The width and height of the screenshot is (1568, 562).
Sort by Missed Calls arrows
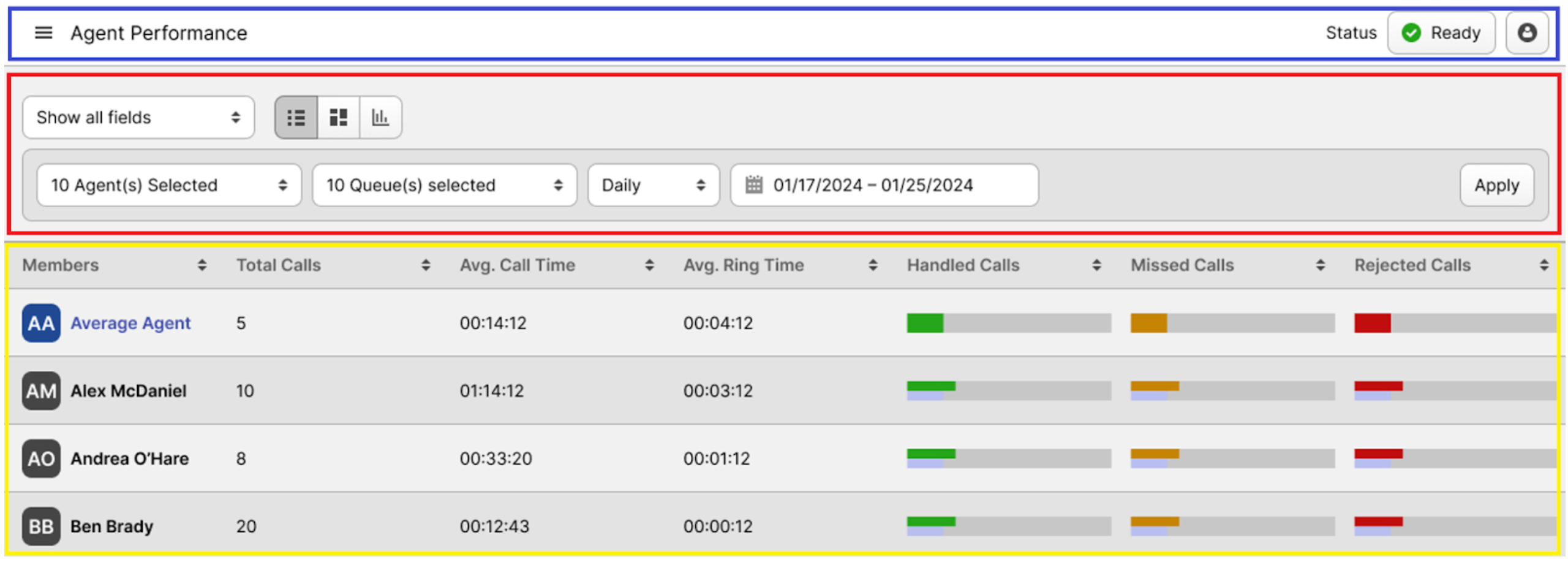[1320, 265]
